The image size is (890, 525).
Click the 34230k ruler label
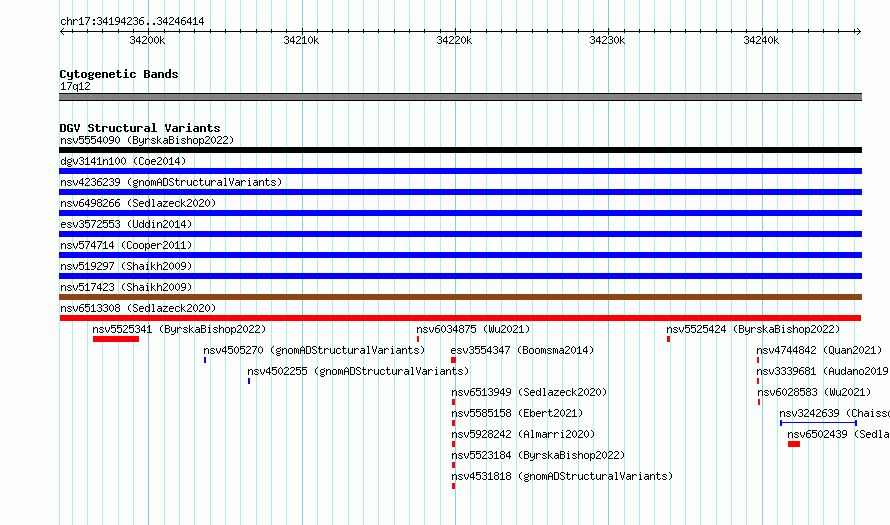coord(607,40)
